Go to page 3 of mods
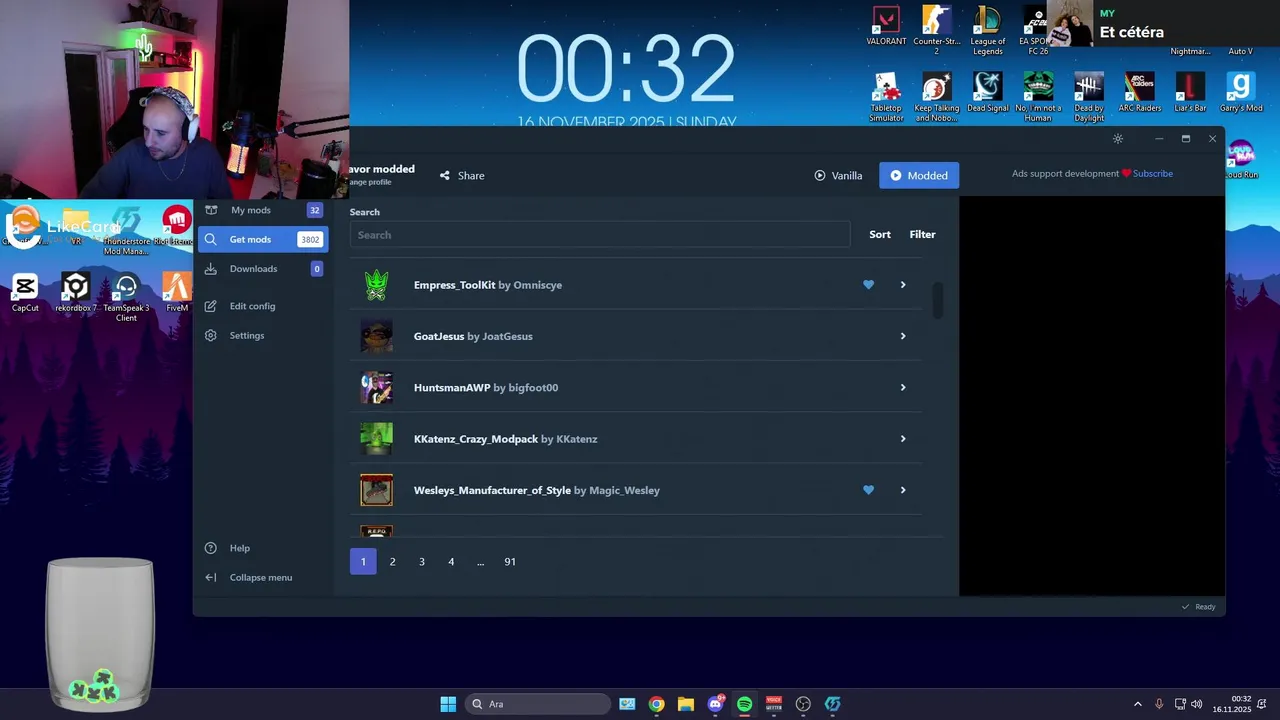The height and width of the screenshot is (720, 1280). click(x=421, y=561)
